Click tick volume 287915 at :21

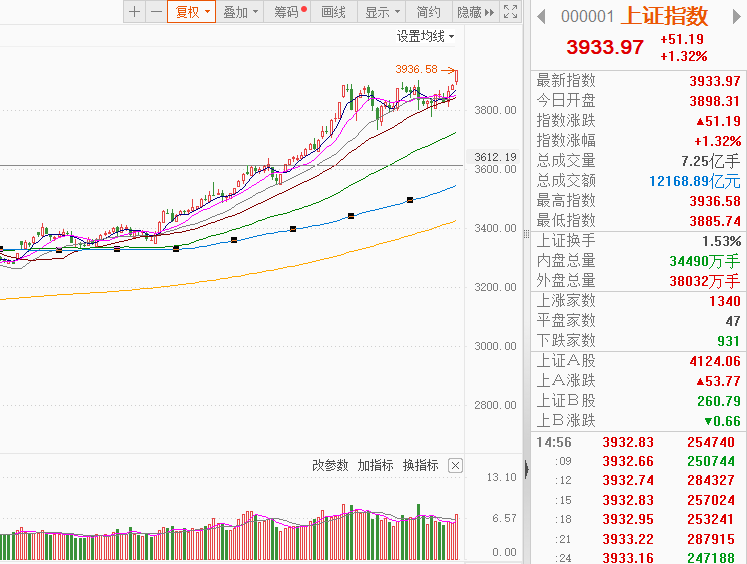pos(710,539)
